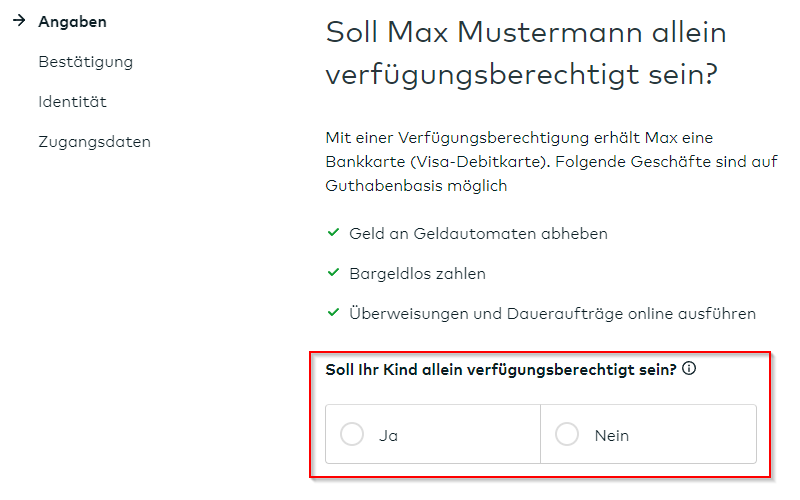The image size is (800, 500).
Task: Select the Nein radio button circle
Action: pyautogui.click(x=567, y=435)
